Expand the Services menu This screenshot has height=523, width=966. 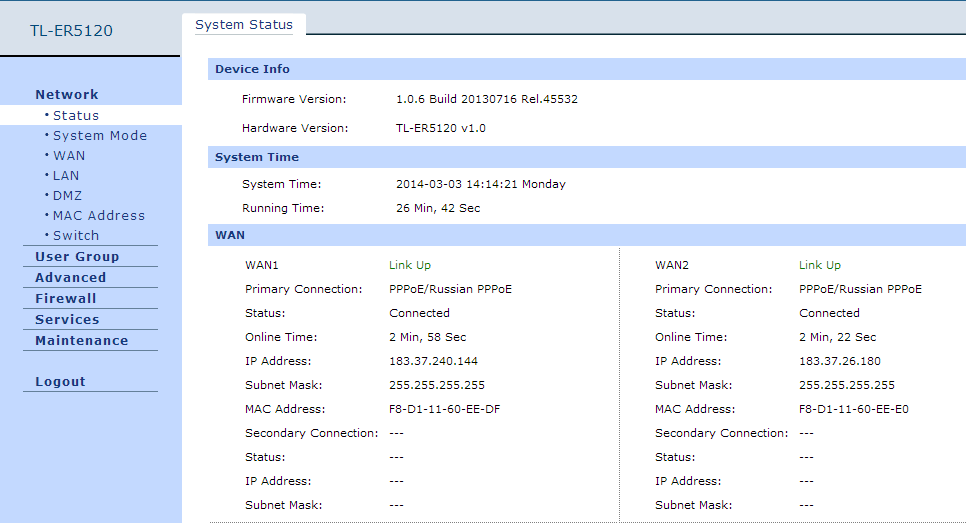coord(67,319)
